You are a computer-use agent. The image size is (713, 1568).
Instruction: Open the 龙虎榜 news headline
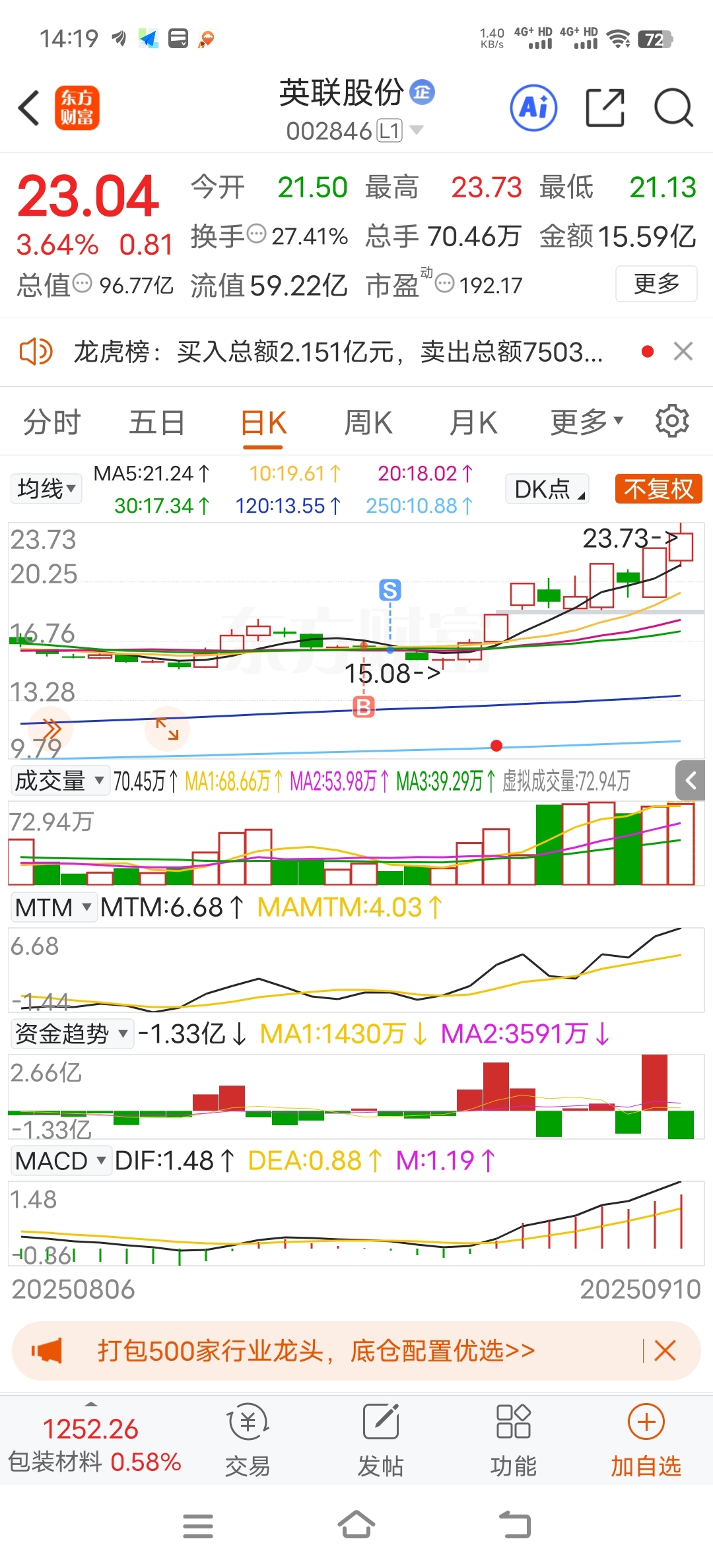coord(338,351)
